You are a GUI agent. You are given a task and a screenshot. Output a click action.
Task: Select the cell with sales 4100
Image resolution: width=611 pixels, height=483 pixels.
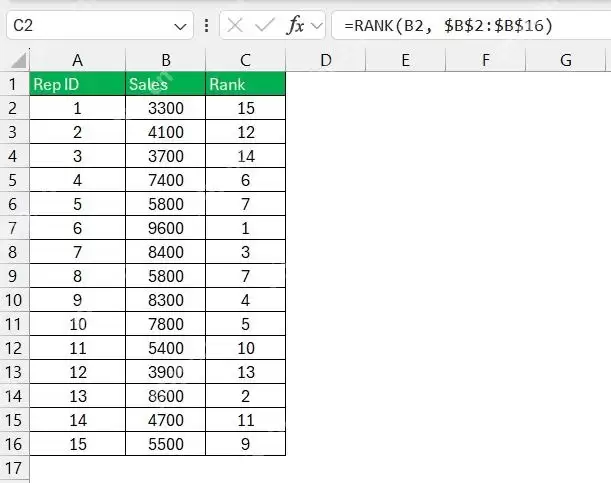point(166,132)
